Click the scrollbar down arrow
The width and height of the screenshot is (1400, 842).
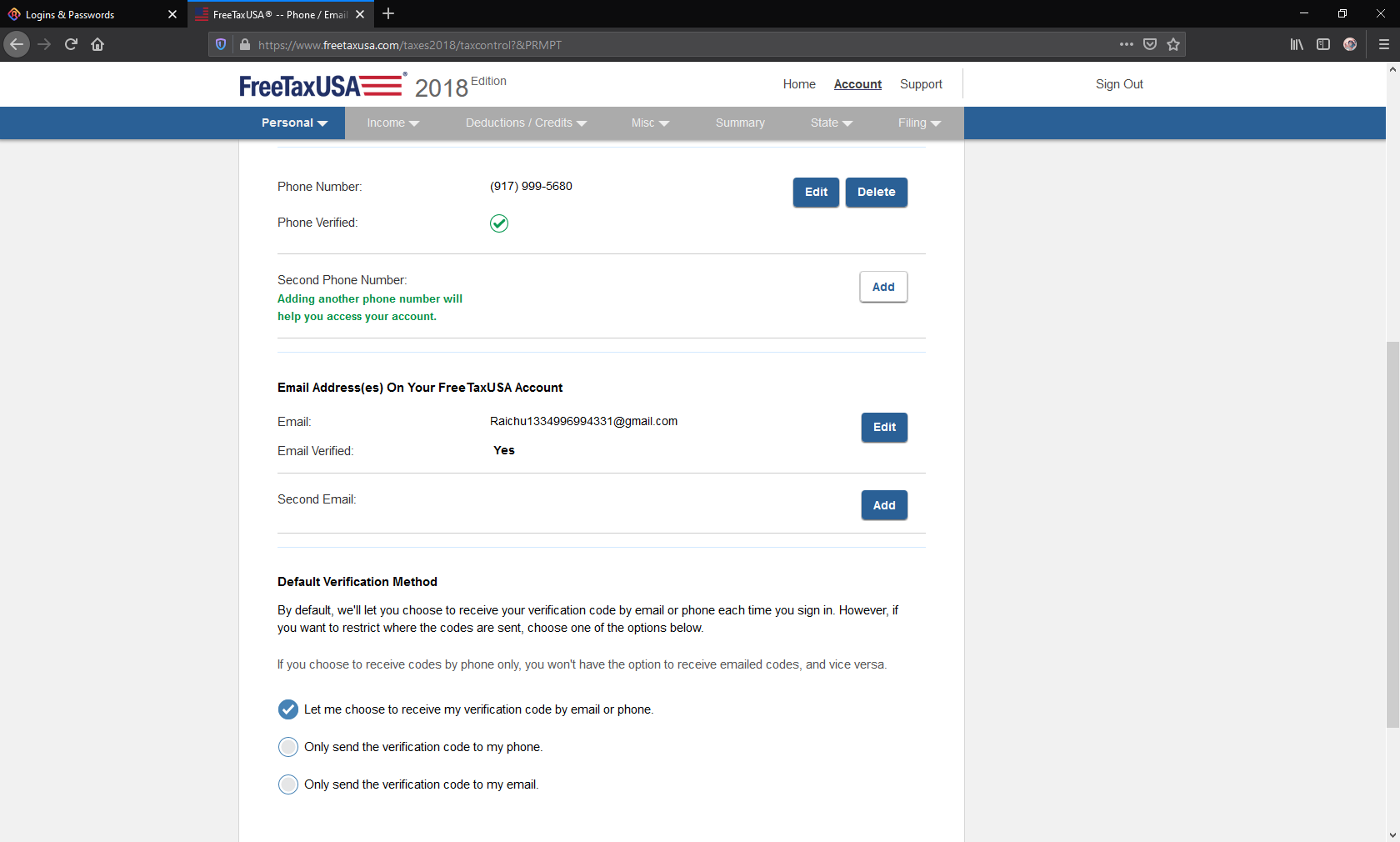coord(1392,834)
